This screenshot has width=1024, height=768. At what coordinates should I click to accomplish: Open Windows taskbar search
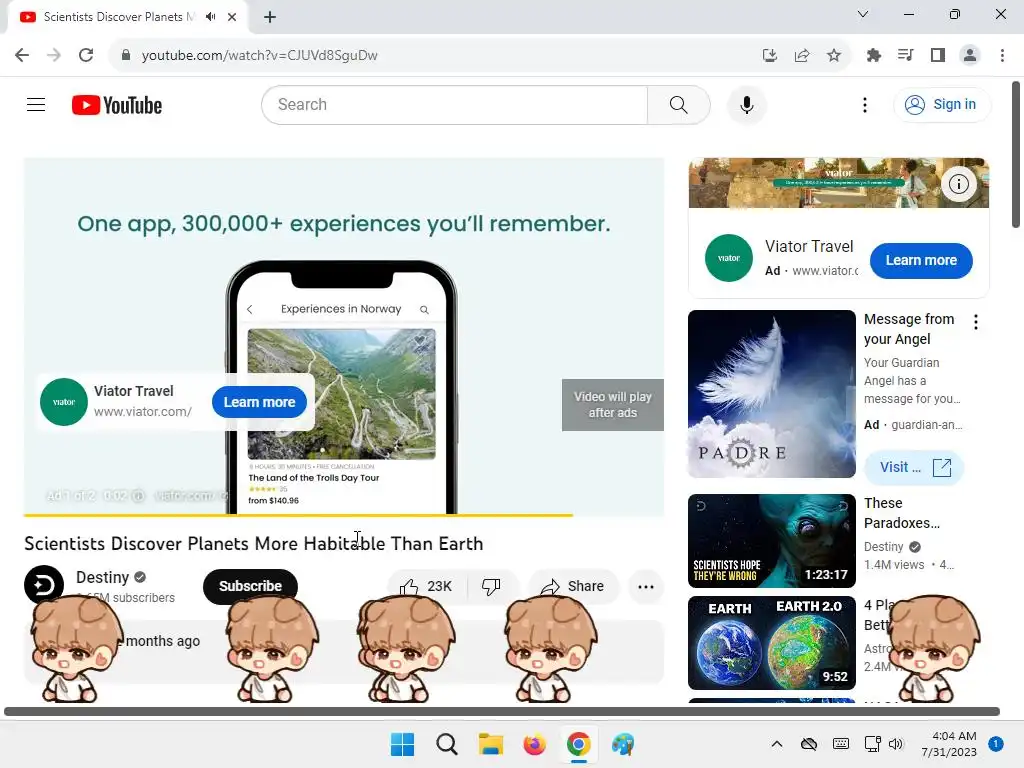tap(447, 744)
